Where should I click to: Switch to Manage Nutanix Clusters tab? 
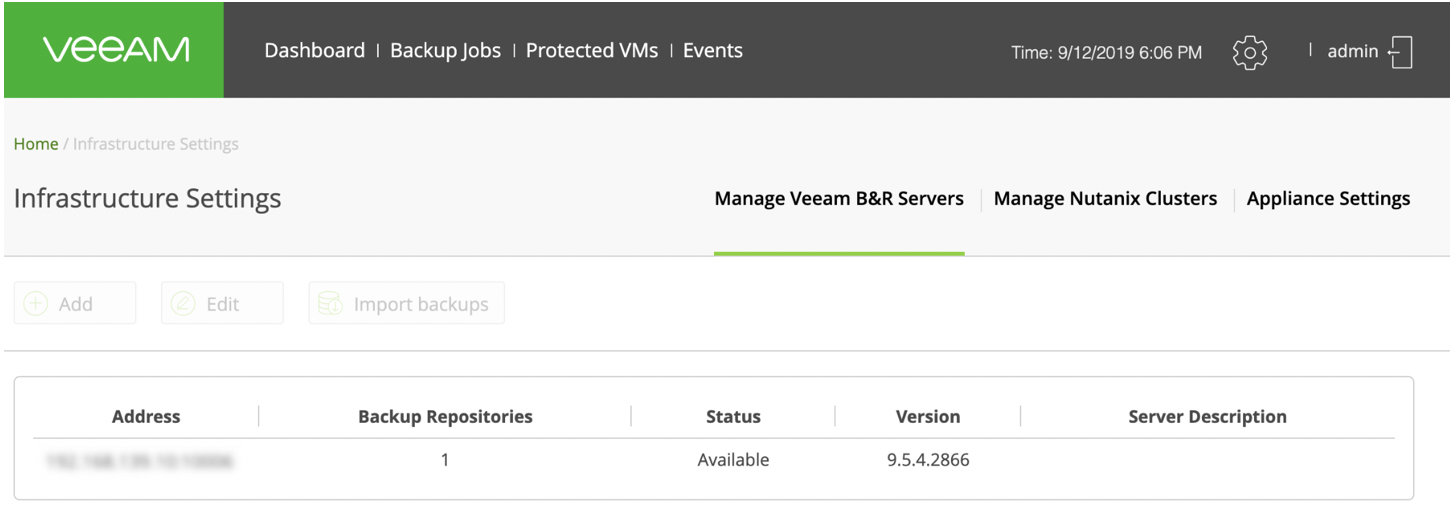point(1105,199)
